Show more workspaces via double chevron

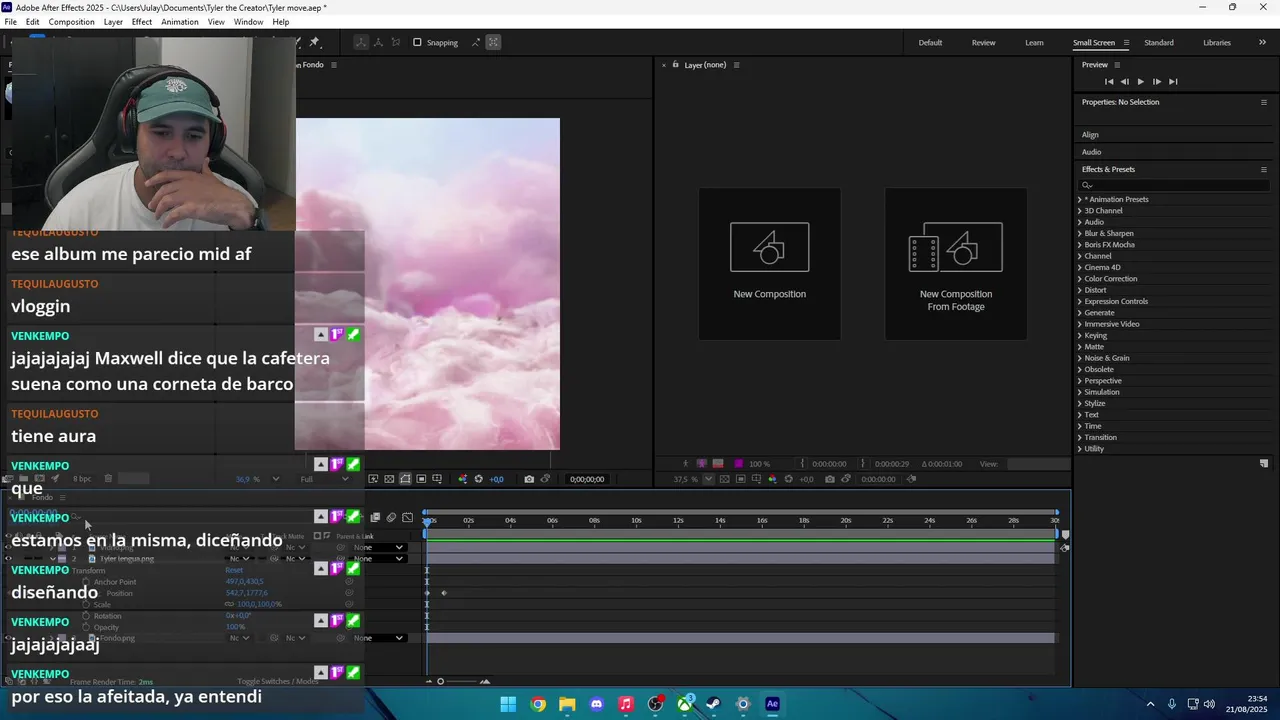pyautogui.click(x=1263, y=43)
